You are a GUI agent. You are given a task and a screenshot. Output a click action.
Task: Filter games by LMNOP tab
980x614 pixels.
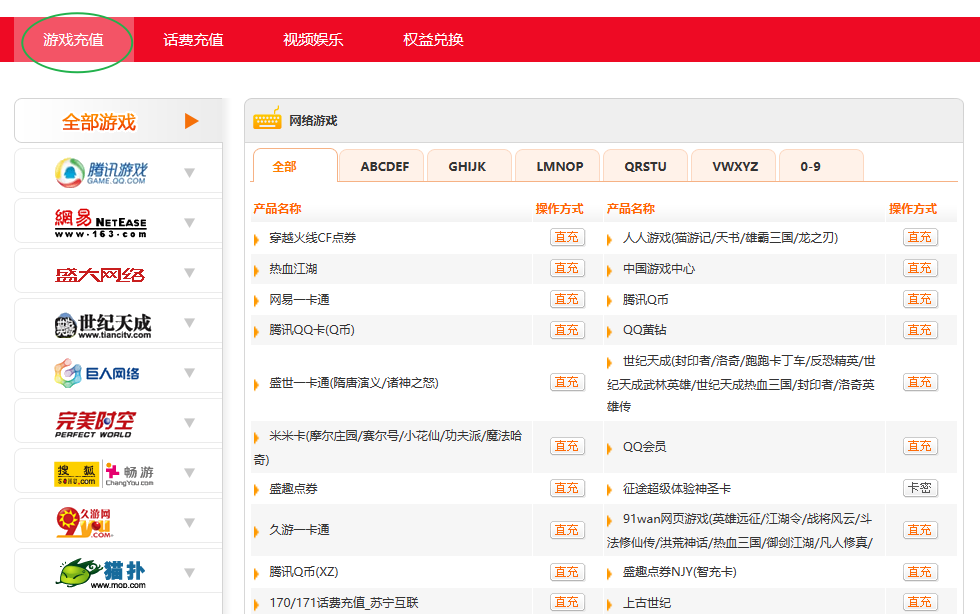click(x=559, y=166)
